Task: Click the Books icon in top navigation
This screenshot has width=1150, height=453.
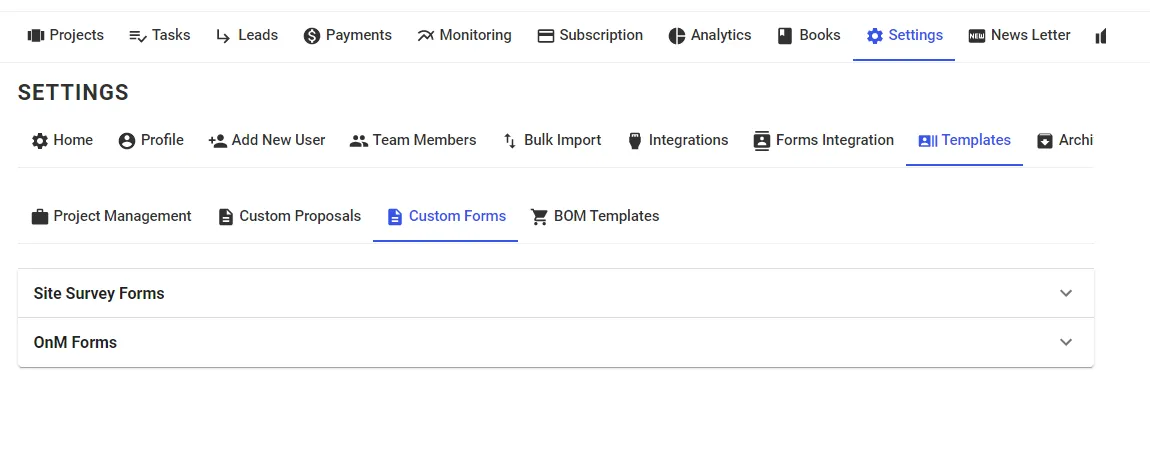Action: (785, 36)
